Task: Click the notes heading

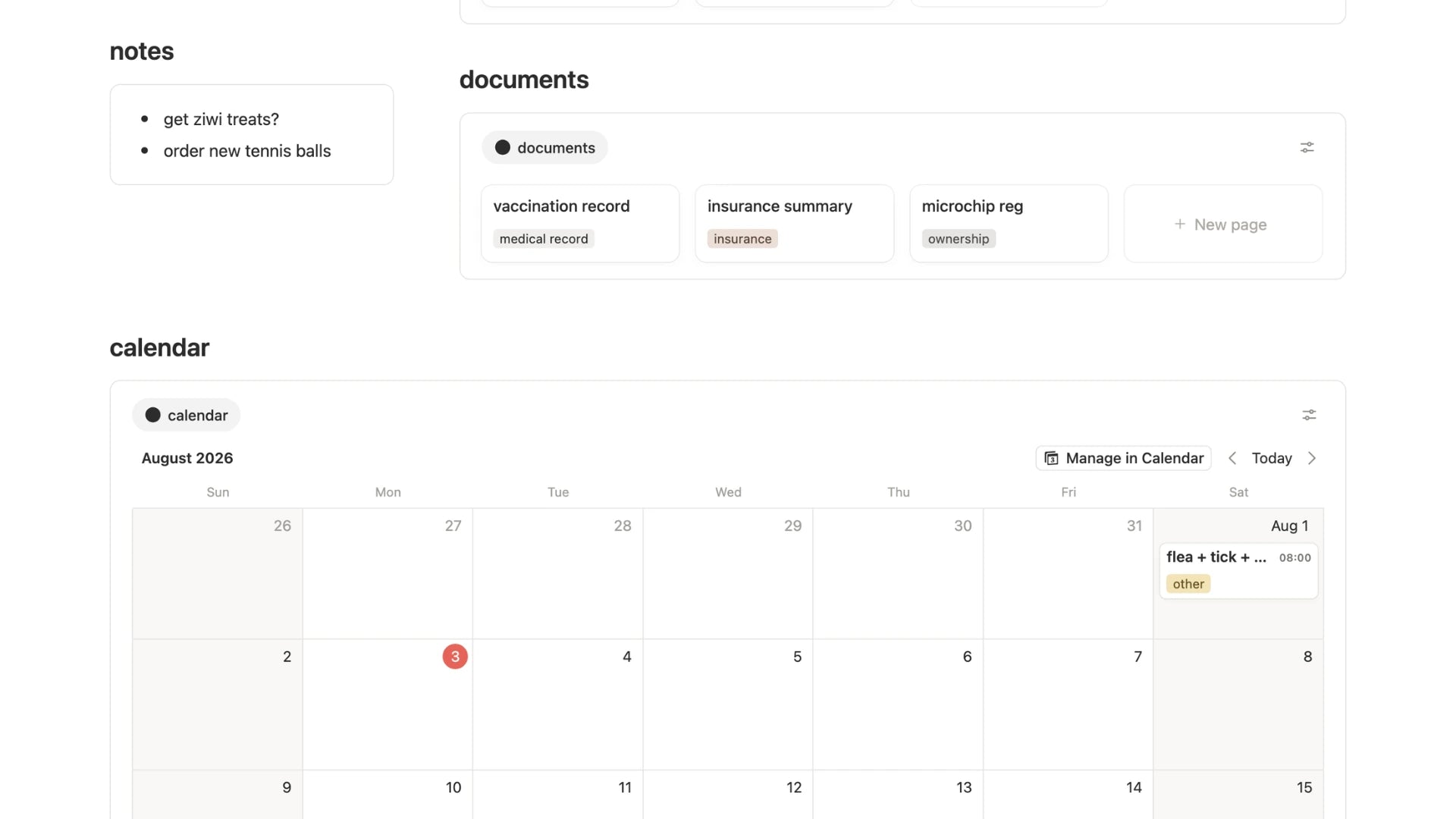Action: 142,52
